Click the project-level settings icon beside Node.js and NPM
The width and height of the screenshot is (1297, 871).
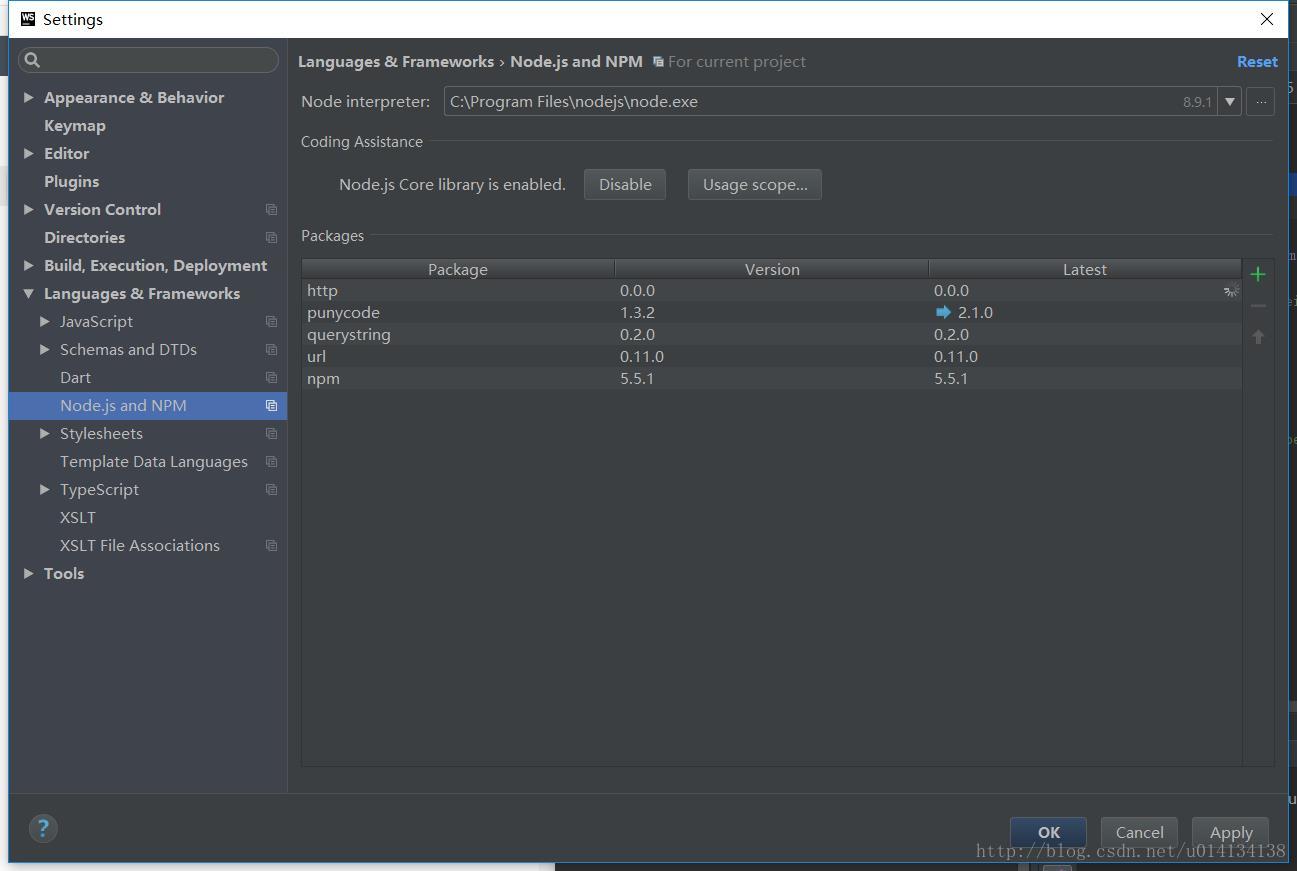pos(271,405)
